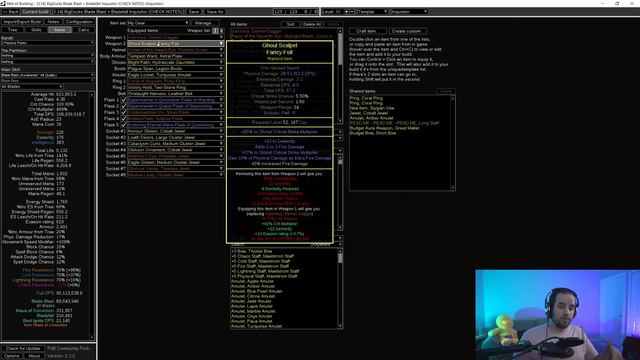The height and width of the screenshot is (360, 640).
Task: Expand the Body Armour Tempest Ward dropdown
Action: click(x=176, y=56)
